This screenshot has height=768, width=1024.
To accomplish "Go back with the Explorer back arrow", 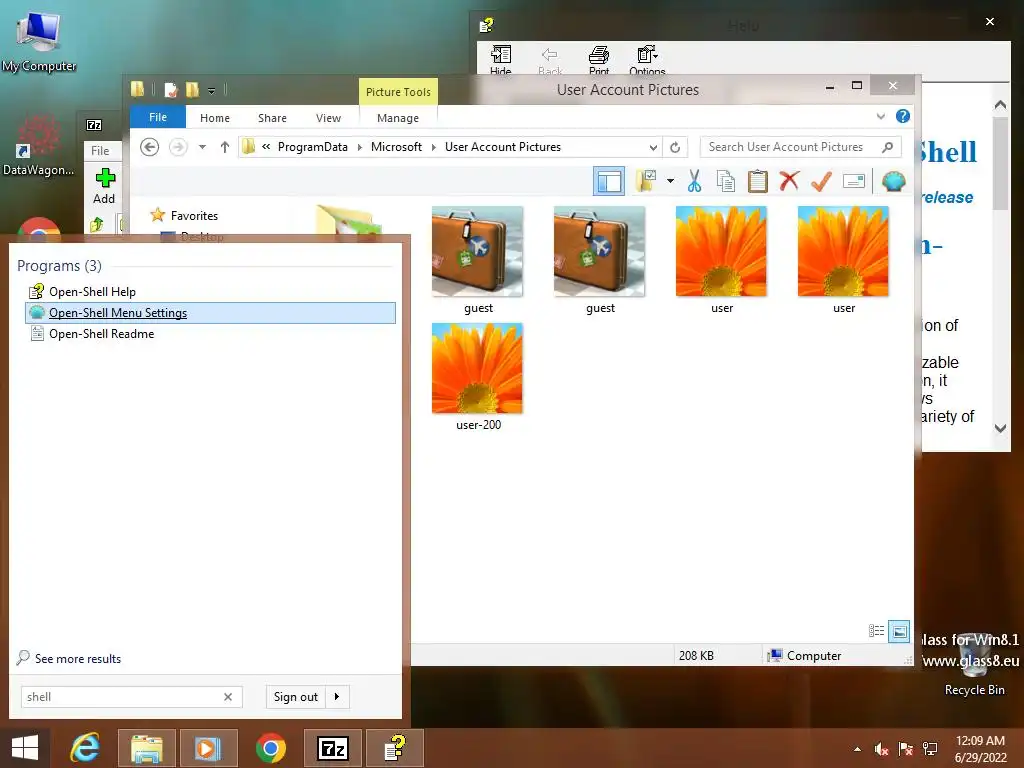I will 150,147.
